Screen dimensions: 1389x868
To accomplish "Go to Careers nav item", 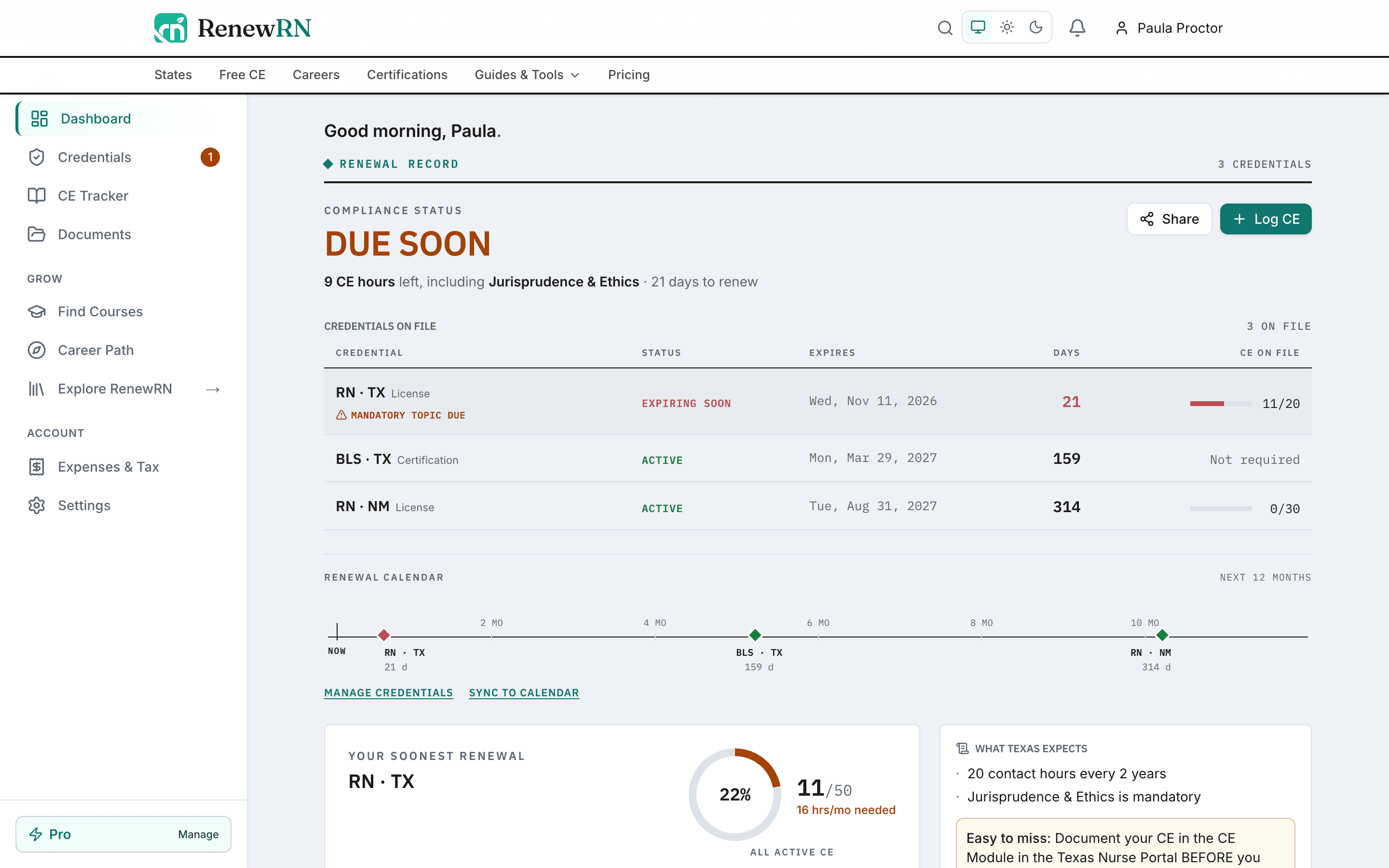I will point(316,75).
